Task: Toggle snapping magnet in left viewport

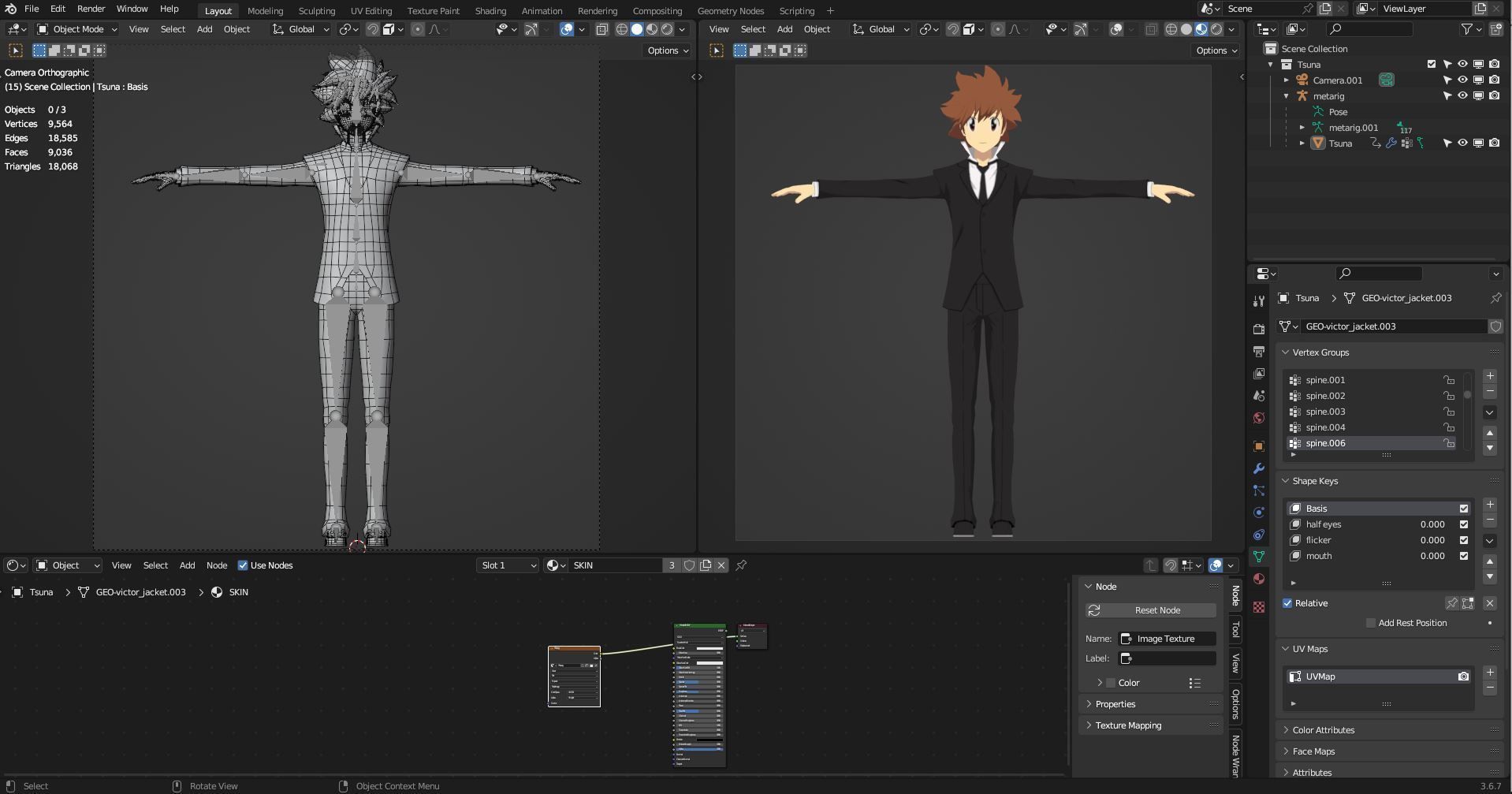Action: pos(373,29)
